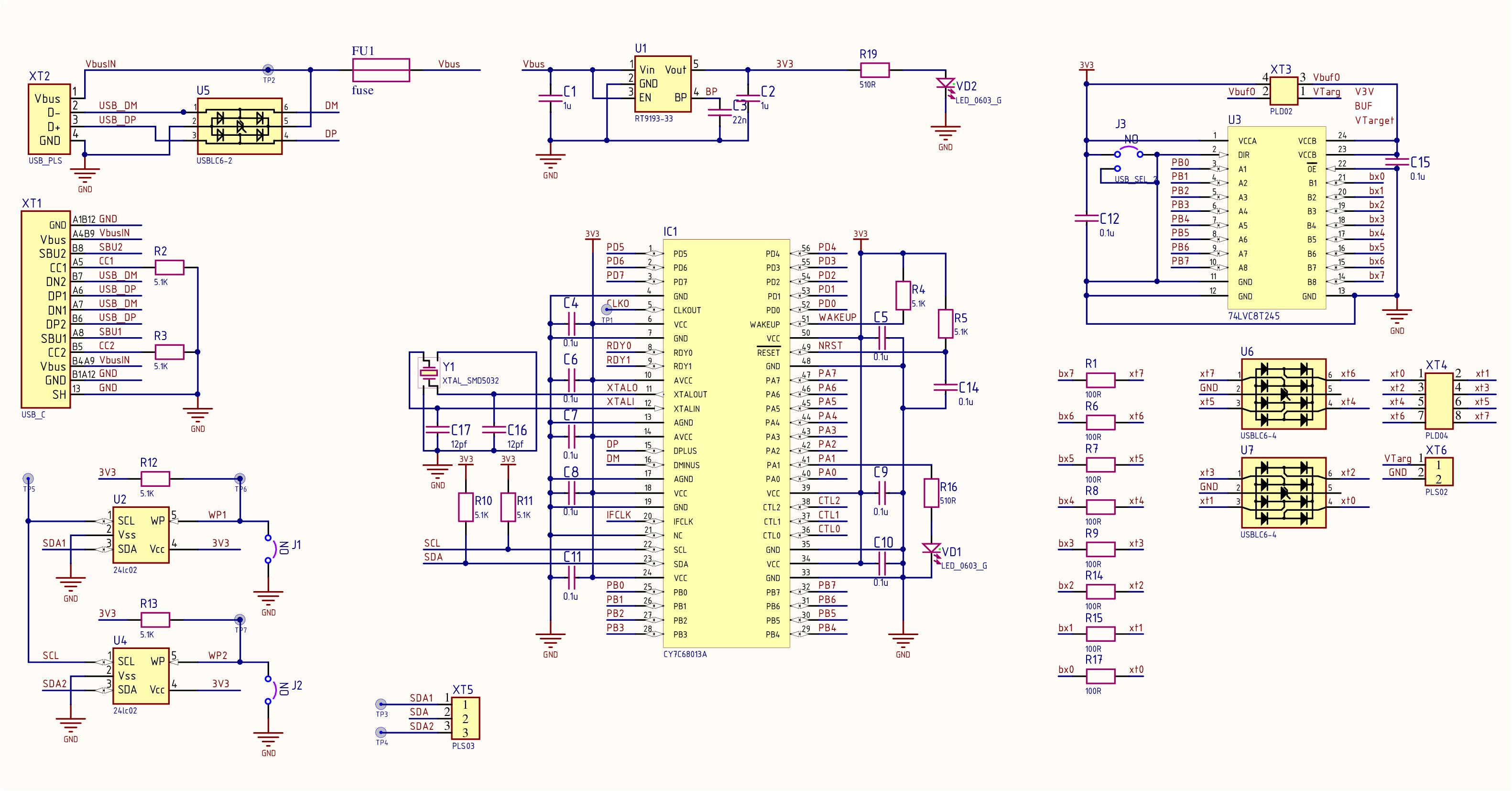The width and height of the screenshot is (1512, 791).
Task: Click the J2 NO jumper
Action: 270,690
